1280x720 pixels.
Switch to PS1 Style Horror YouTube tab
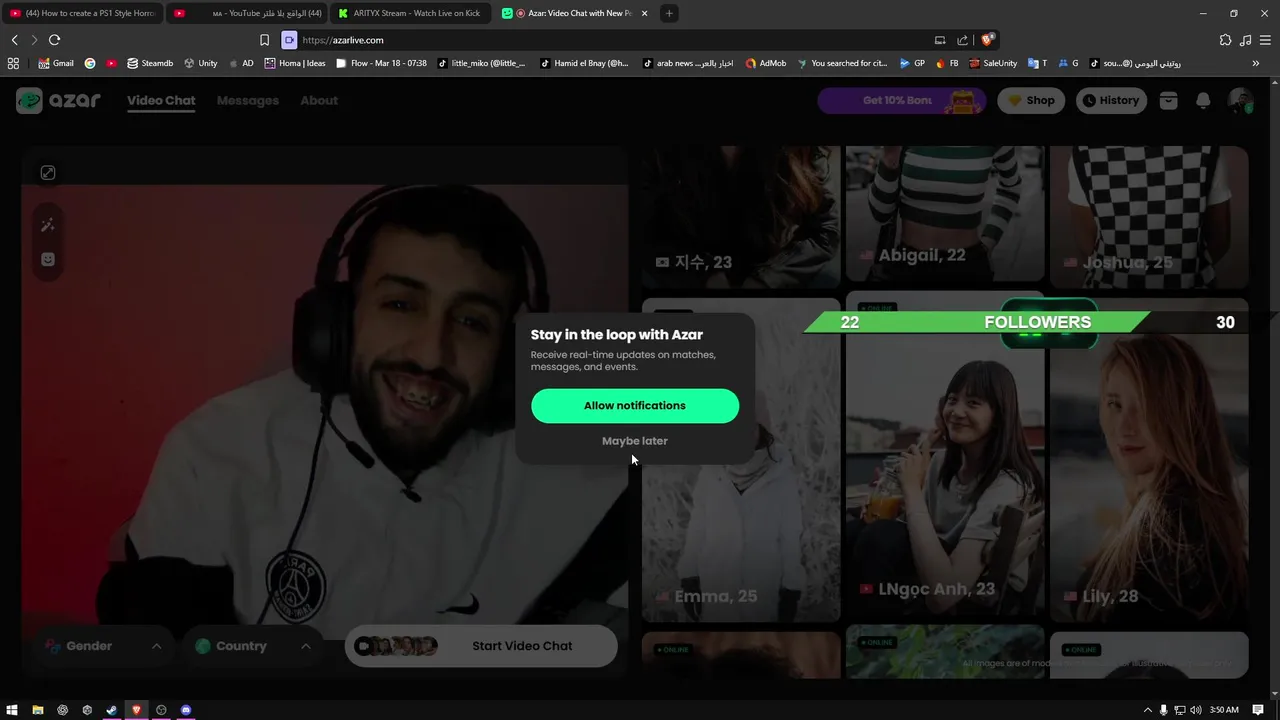[x=84, y=13]
